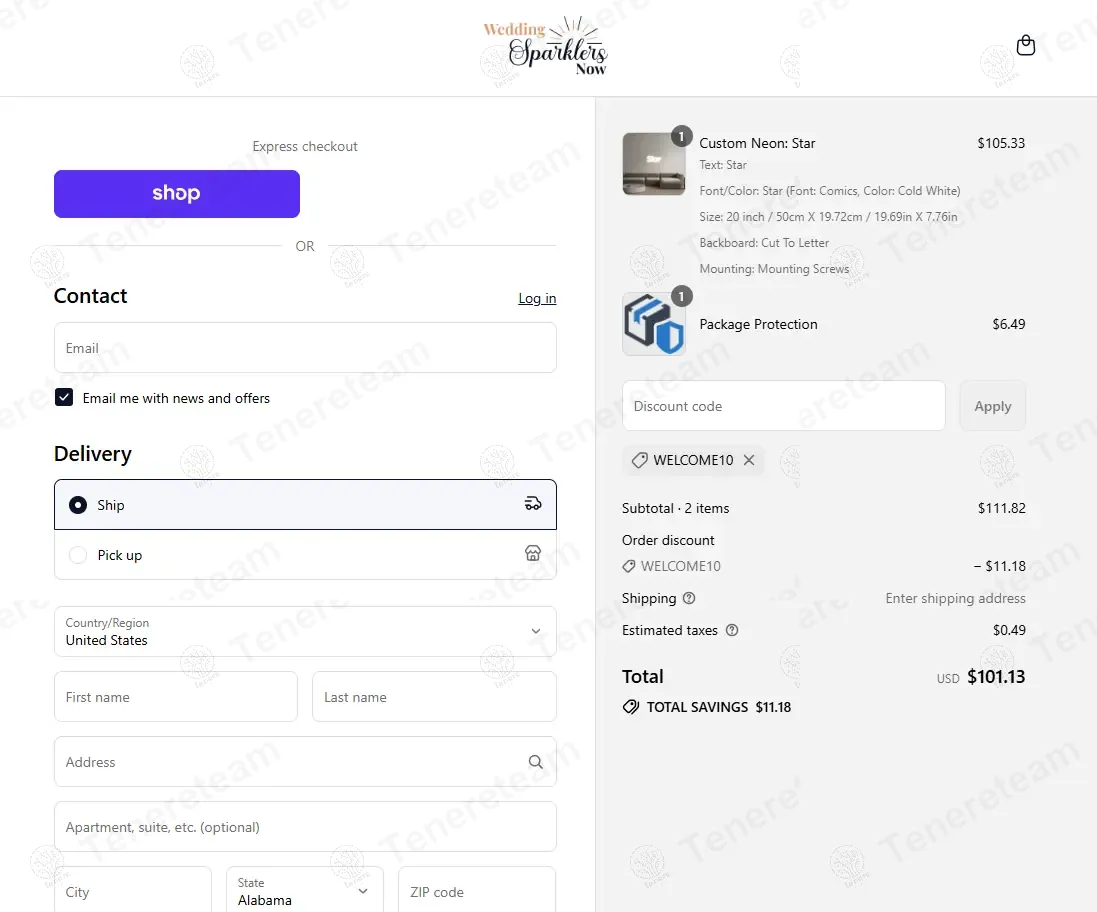Screen dimensions: 1097x912
Task: Click the store icon on Pick up
Action: (x=533, y=553)
